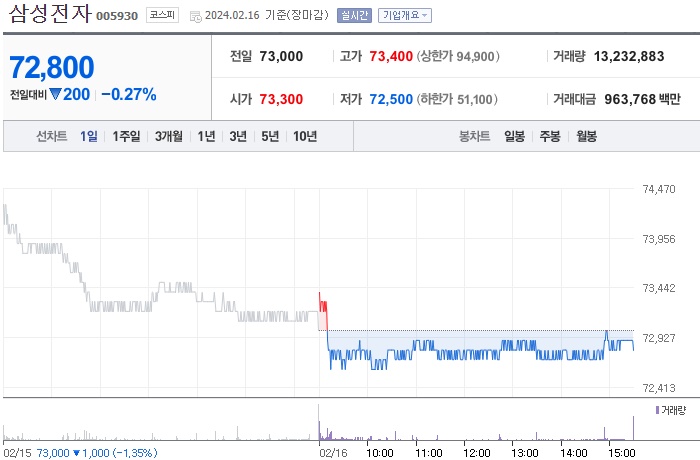The height and width of the screenshot is (460, 700).
Task: Click the down triangle next to 200
Action: coord(55,94)
